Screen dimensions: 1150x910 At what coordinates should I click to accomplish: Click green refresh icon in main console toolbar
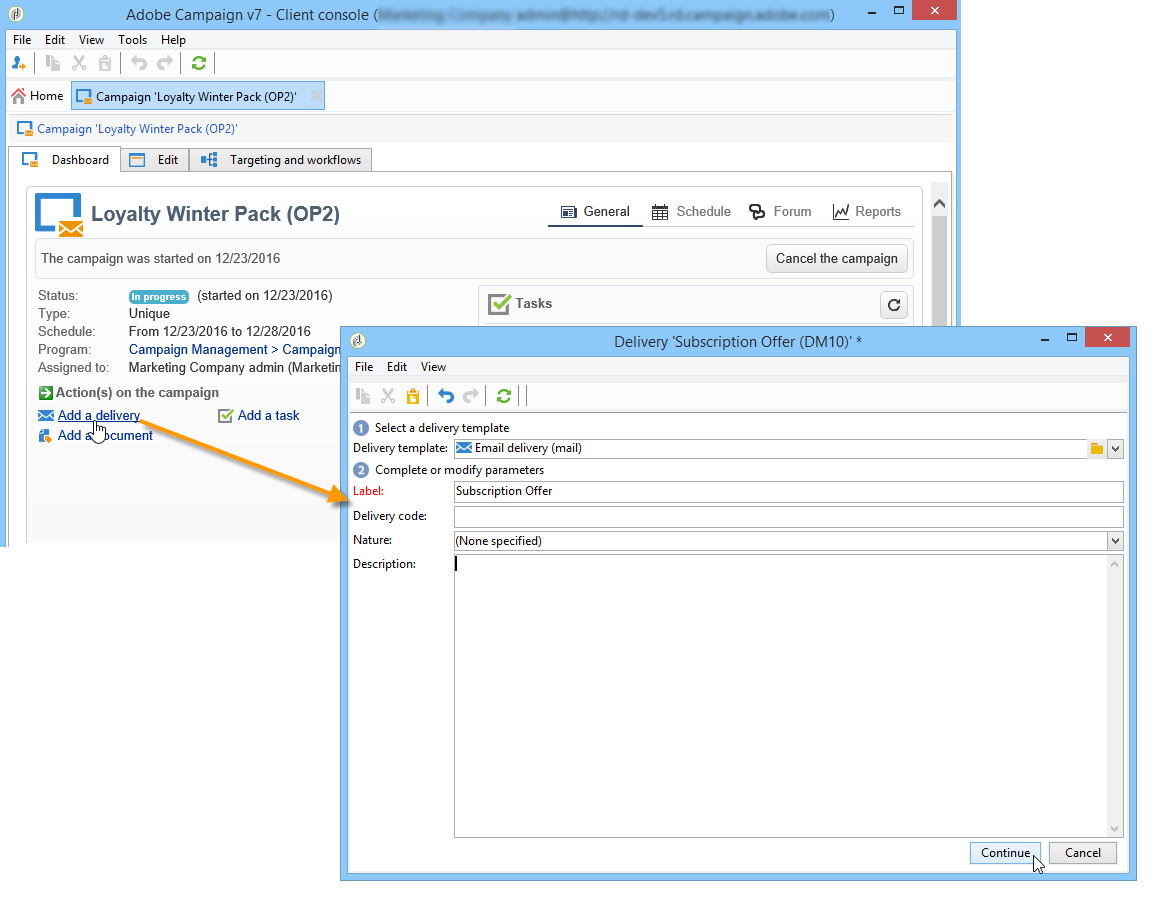(x=199, y=64)
